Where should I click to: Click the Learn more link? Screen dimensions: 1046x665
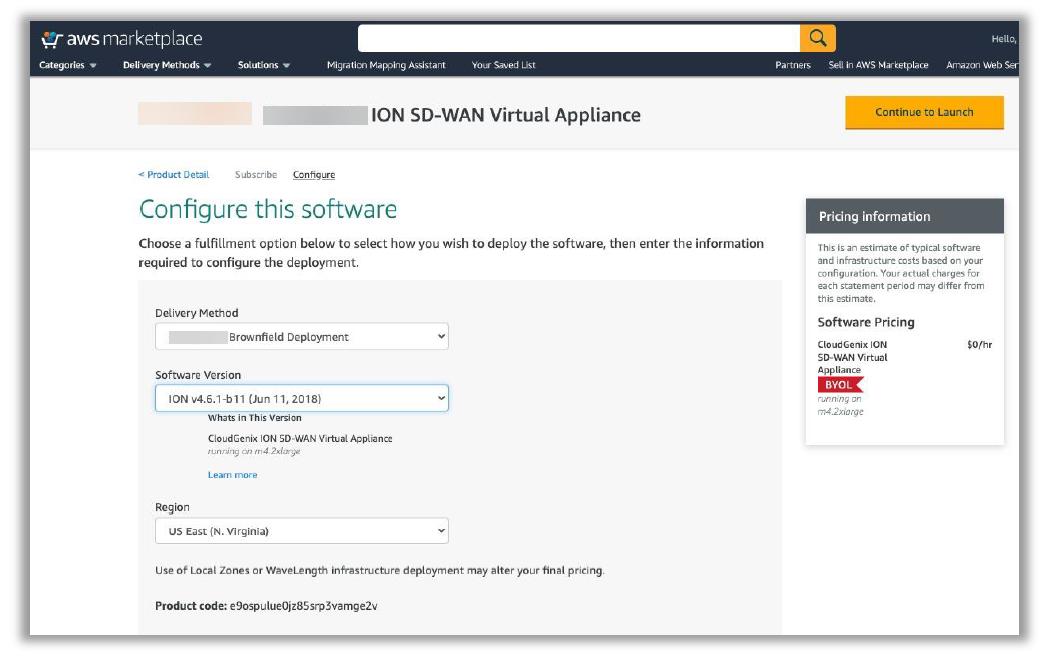point(232,475)
